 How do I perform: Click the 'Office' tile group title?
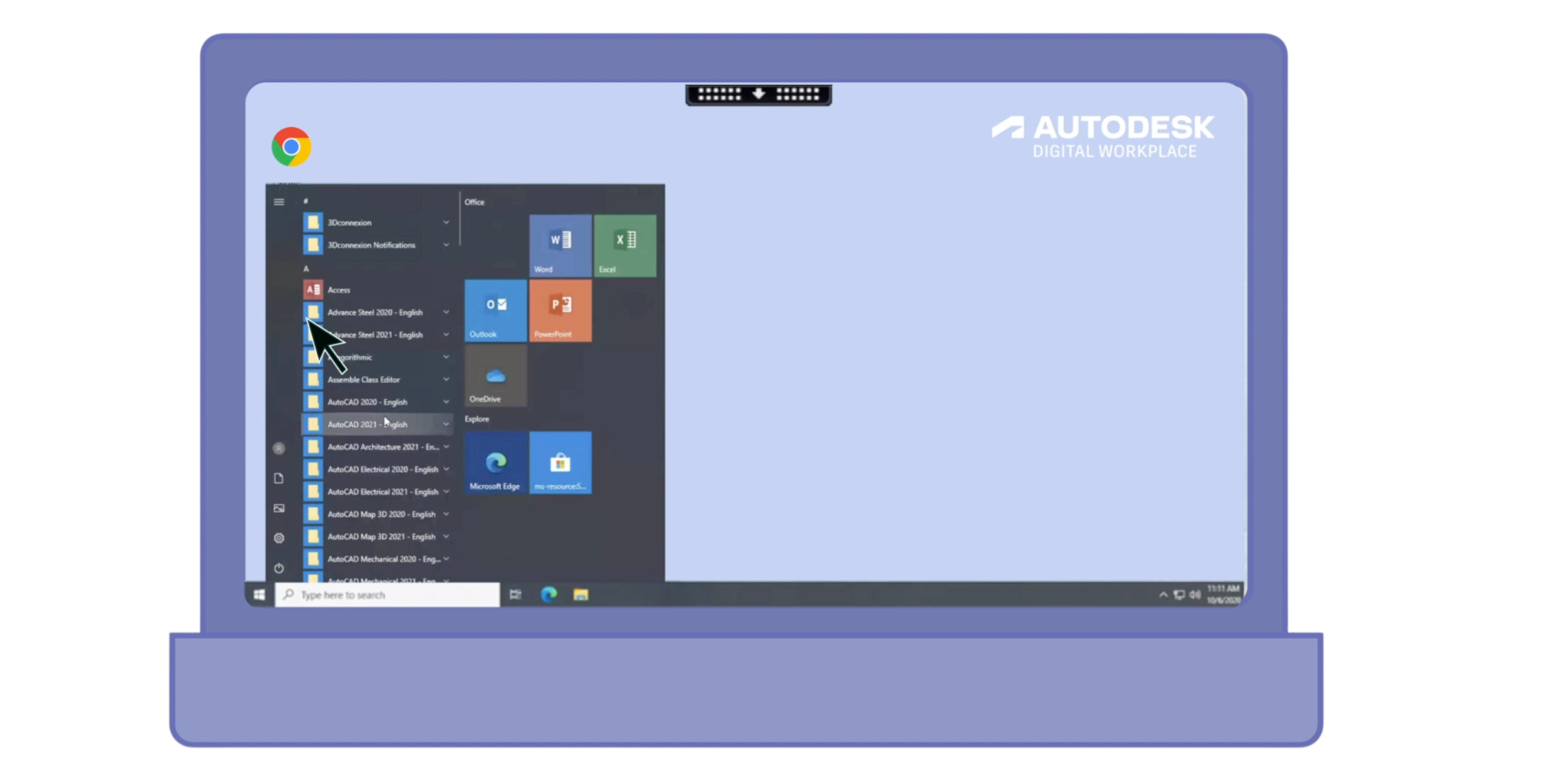(475, 202)
